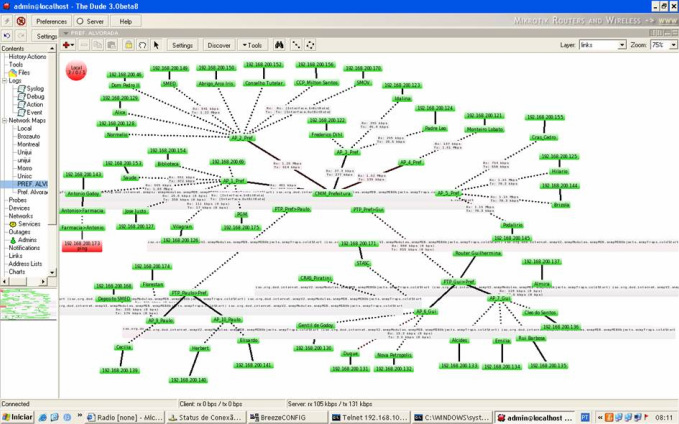Click the dotted circle layout icon
The height and width of the screenshot is (424, 679).
click(311, 45)
